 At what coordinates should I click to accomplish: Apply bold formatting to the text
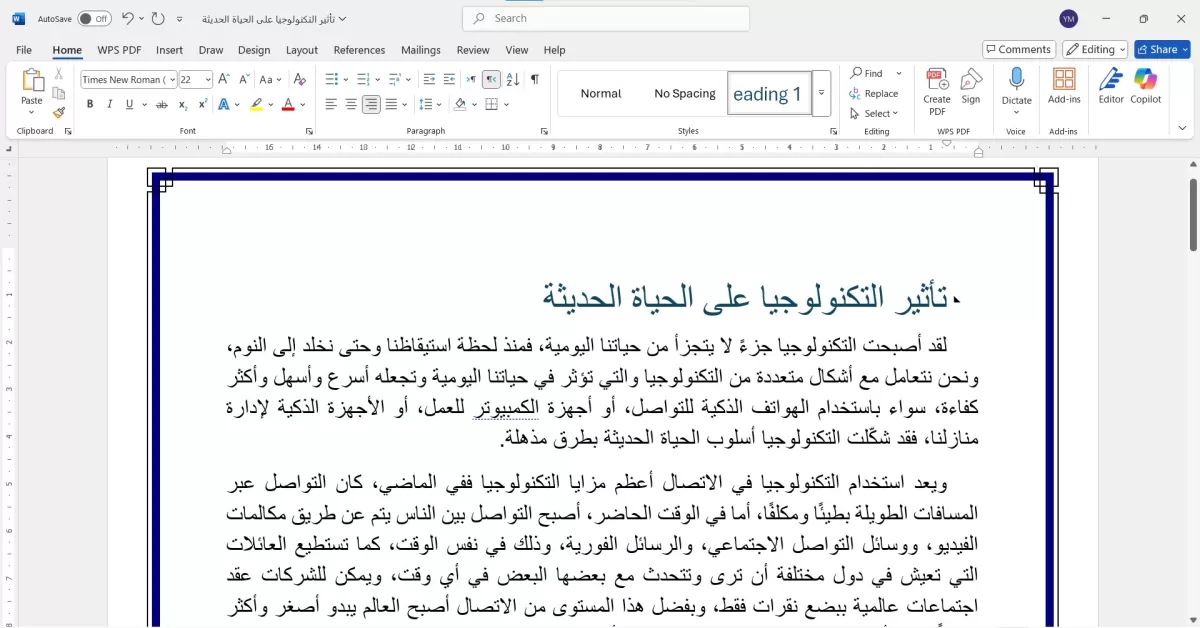90,103
